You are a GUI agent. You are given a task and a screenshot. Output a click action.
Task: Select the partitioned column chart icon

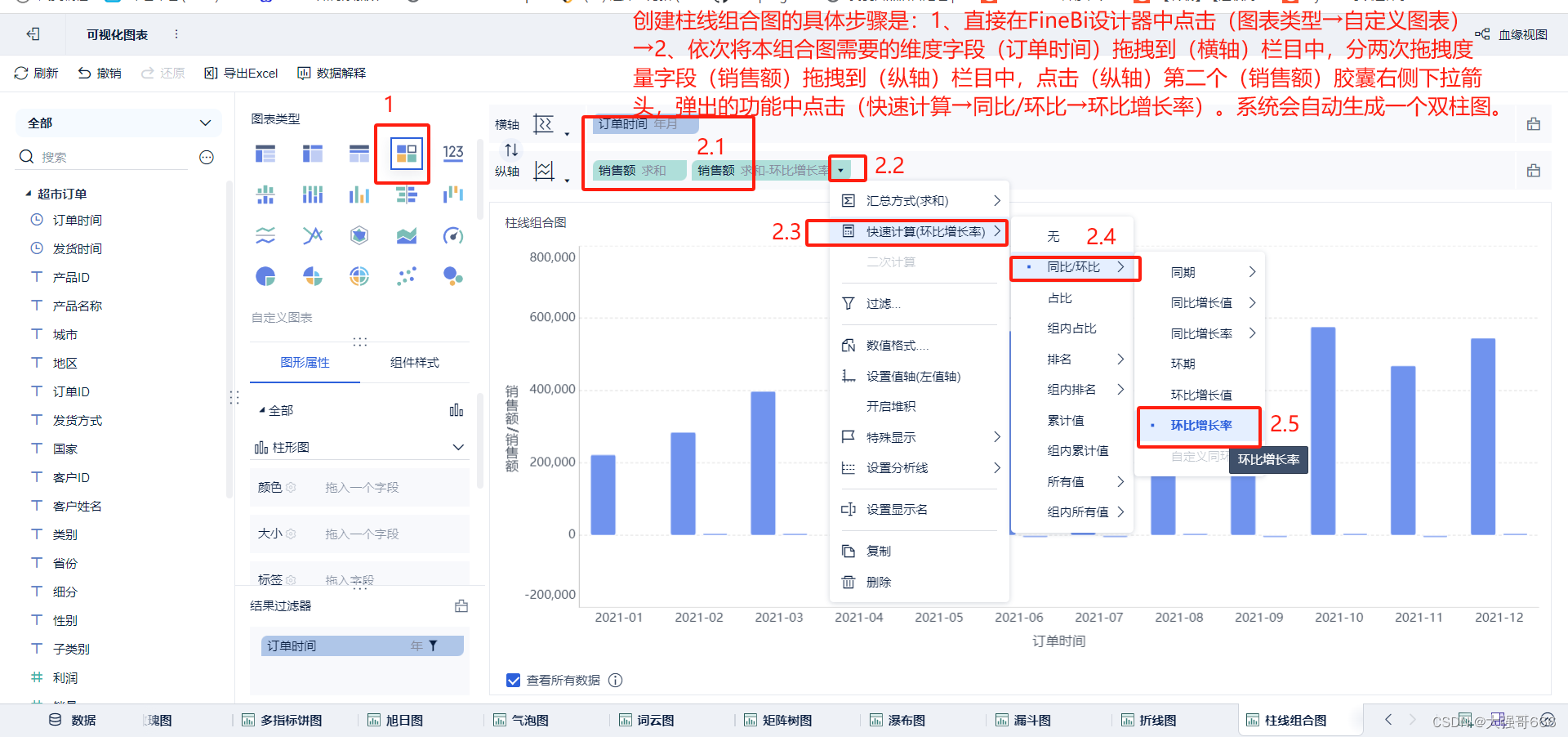pyautogui.click(x=265, y=194)
